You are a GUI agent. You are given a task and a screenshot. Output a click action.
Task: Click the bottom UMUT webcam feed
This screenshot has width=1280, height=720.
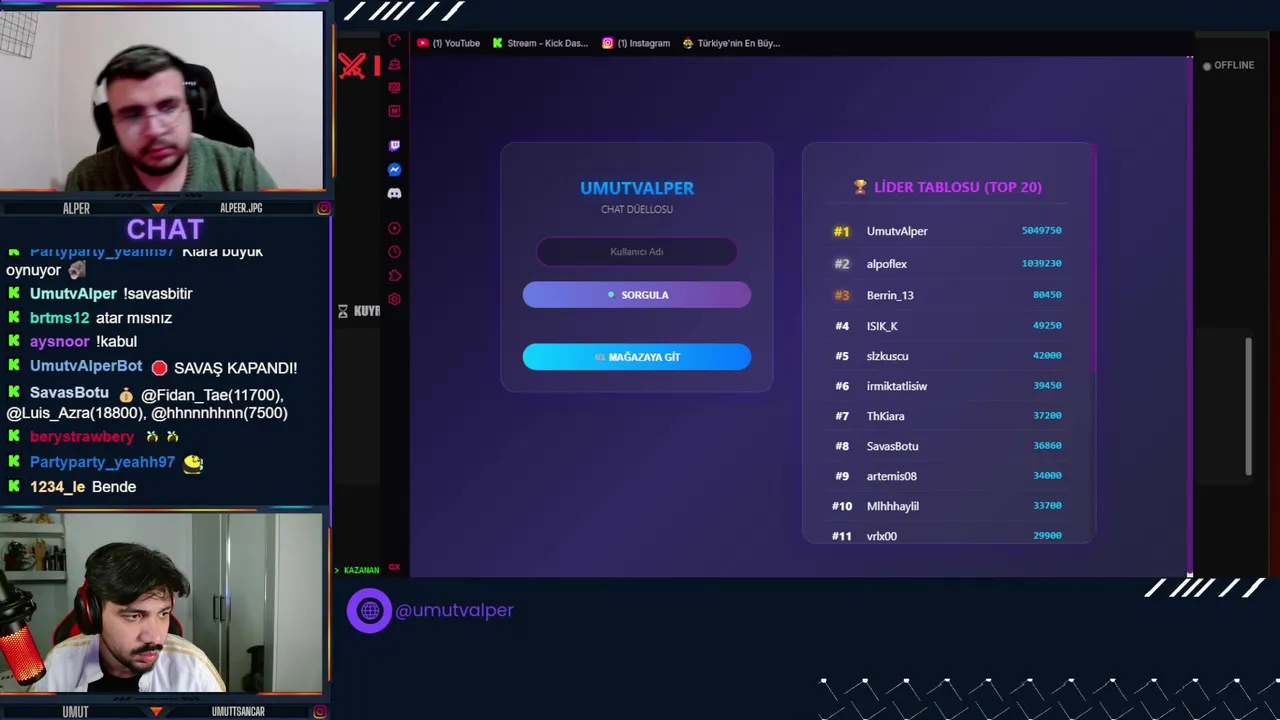[x=162, y=604]
